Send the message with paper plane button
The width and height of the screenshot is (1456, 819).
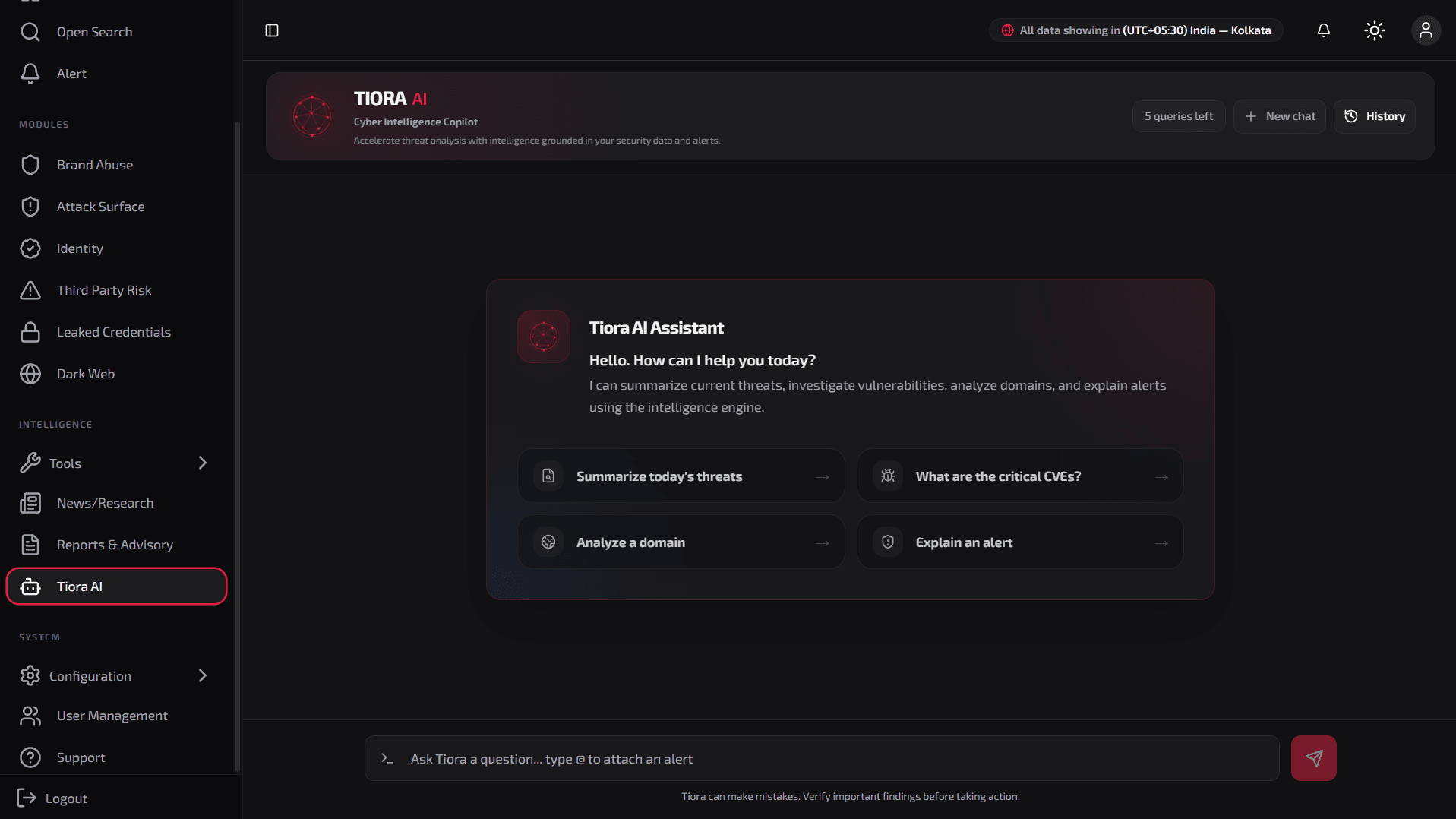[1314, 758]
